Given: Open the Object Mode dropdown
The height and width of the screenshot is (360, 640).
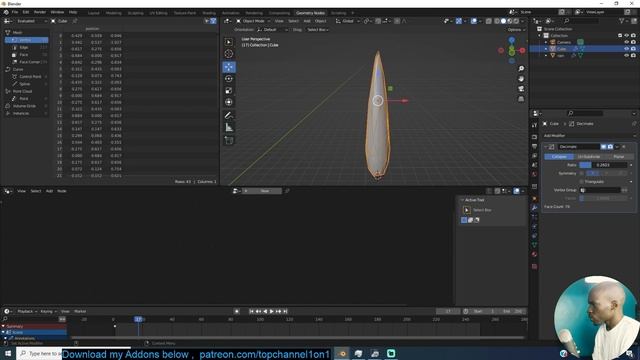Looking at the screenshot, I should click(x=253, y=21).
